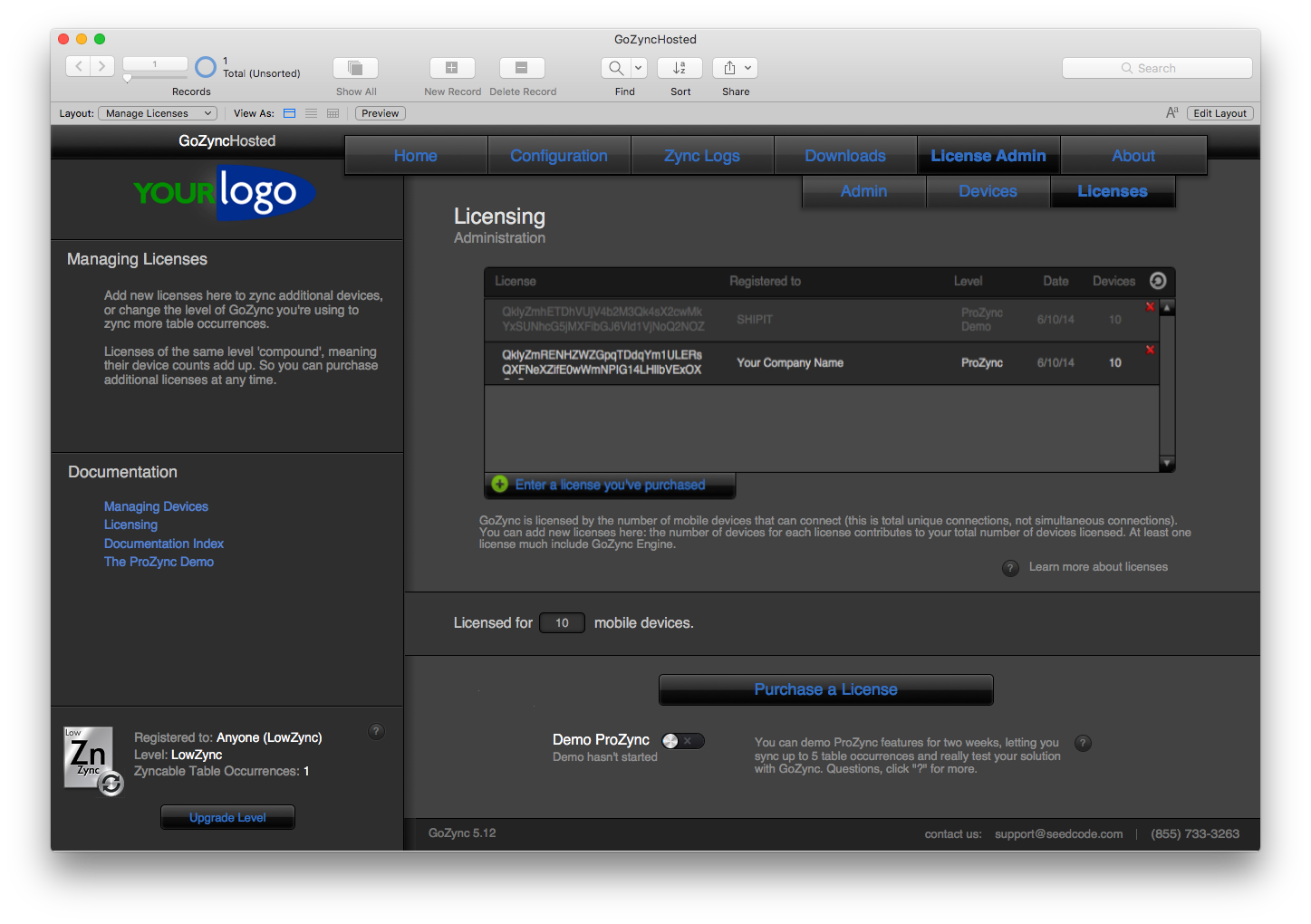
Task: Open the Find options dropdown arrow
Action: (639, 68)
